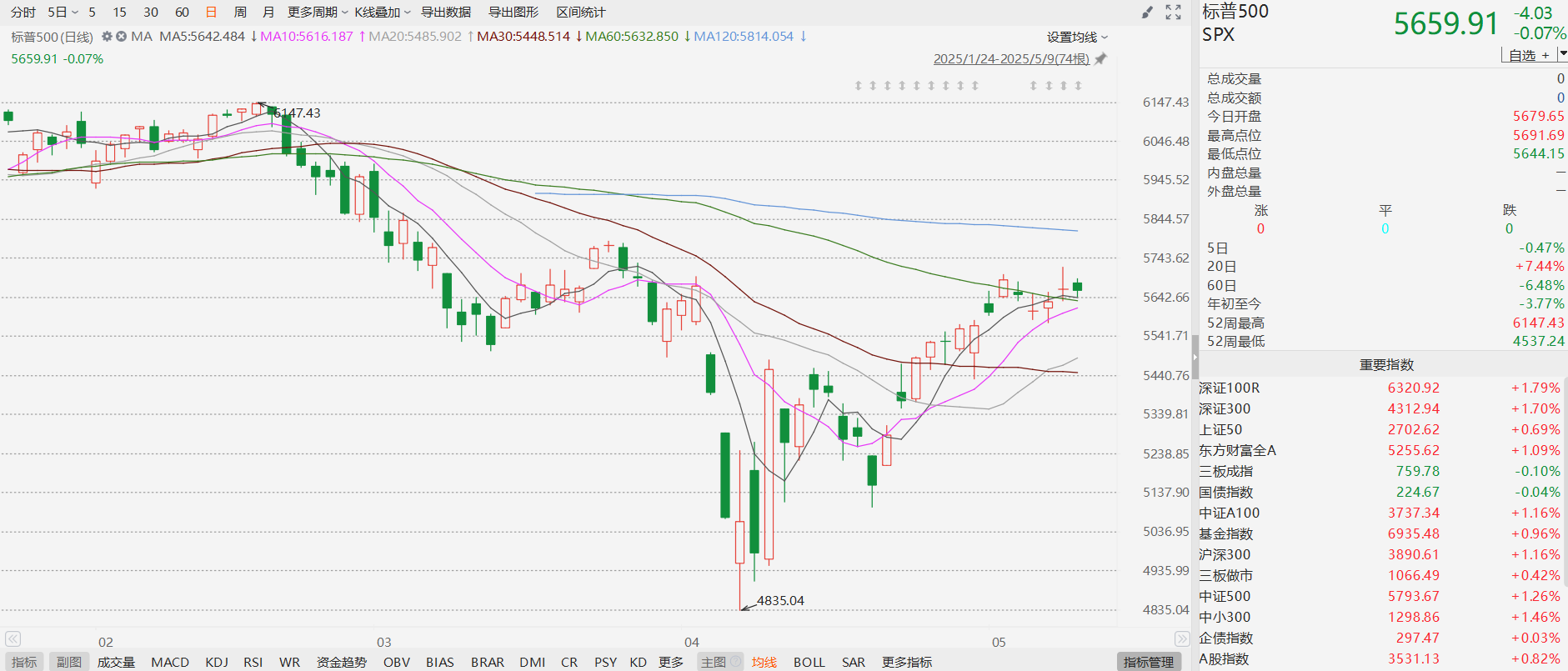1568x671 pixels.
Task: Open MA indicator settings gear icon
Action: click(107, 37)
